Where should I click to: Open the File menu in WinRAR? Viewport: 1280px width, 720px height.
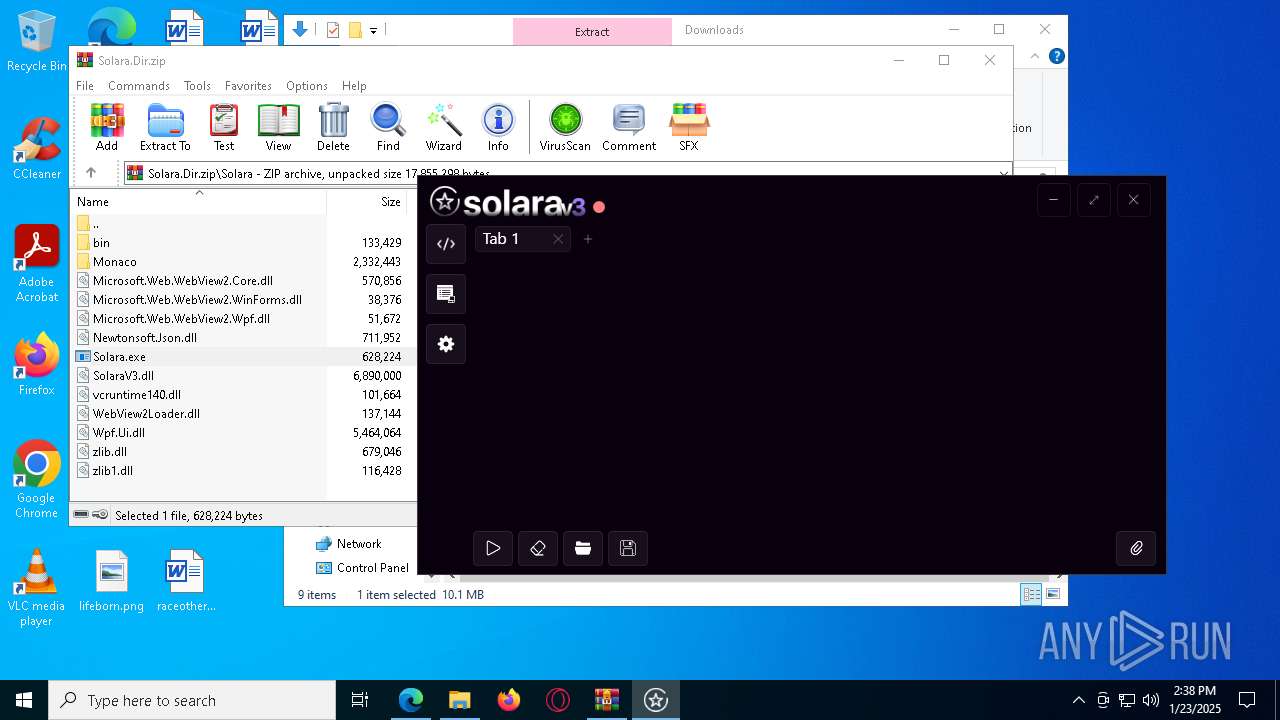pos(85,86)
